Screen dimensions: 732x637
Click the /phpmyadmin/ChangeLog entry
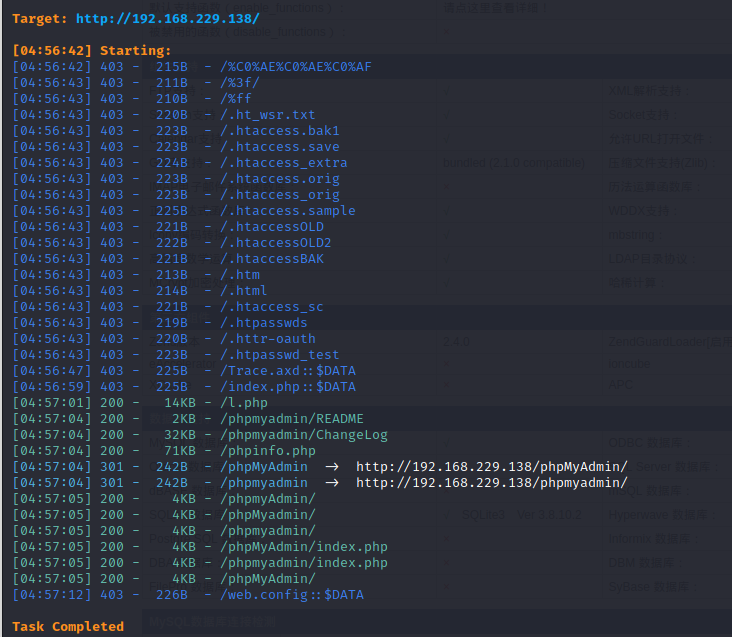point(304,435)
